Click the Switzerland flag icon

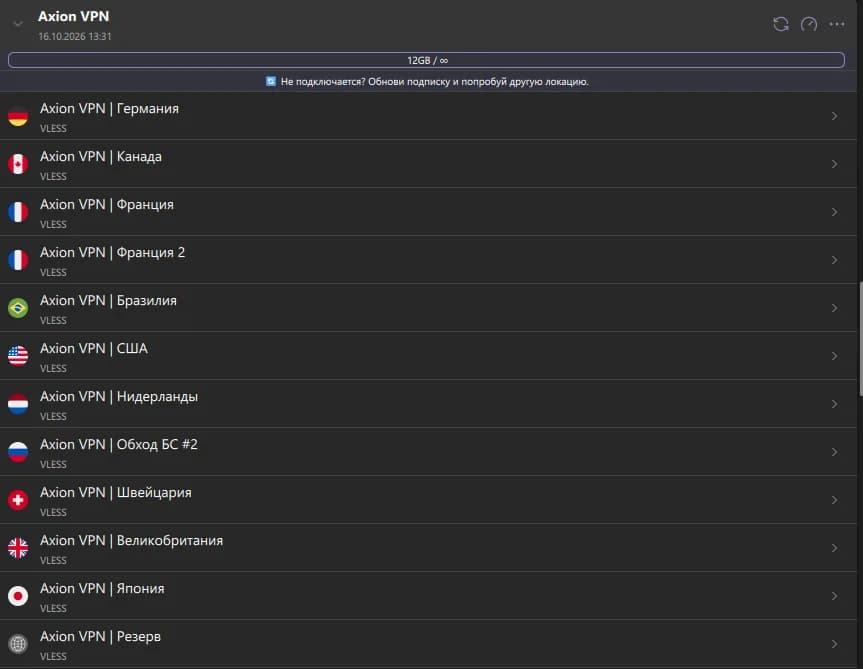18,500
